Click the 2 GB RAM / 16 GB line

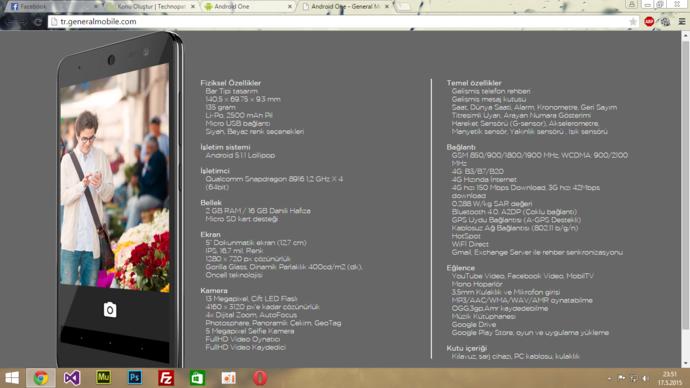point(258,211)
